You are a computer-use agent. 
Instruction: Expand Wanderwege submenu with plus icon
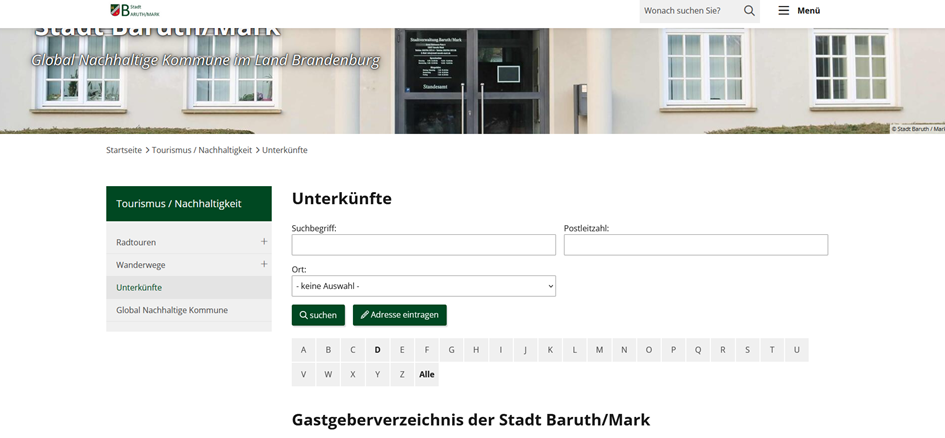pos(264,265)
